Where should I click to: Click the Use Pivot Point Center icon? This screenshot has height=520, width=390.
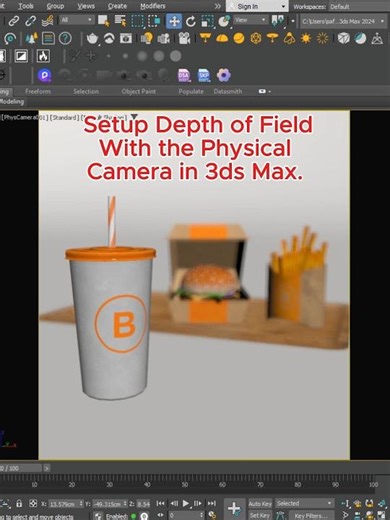click(x=277, y=21)
